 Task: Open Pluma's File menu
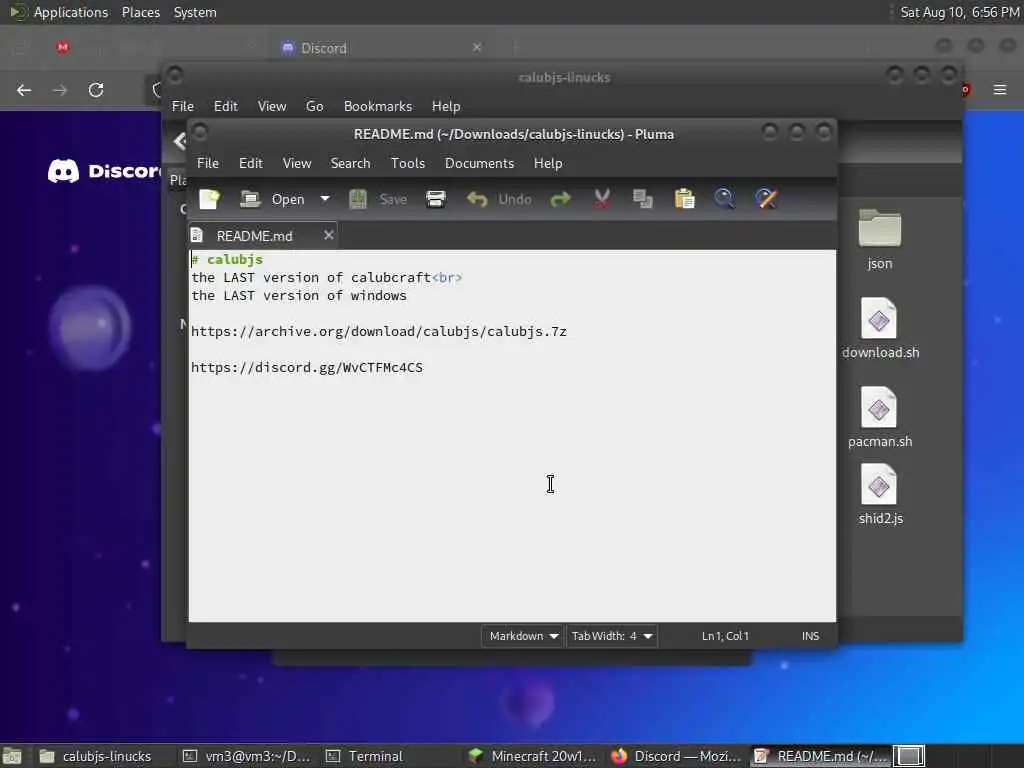pyautogui.click(x=208, y=163)
